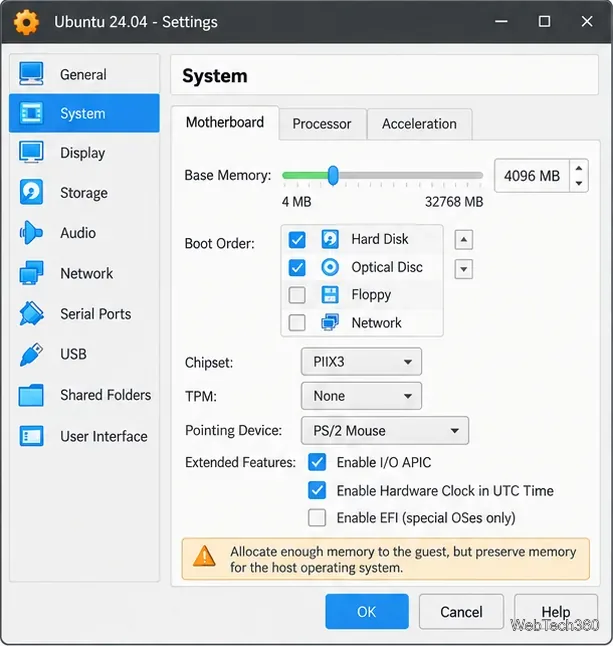This screenshot has height=646, width=613.
Task: Toggle Enable Hardware Clock in UTC Time
Action: [317, 490]
